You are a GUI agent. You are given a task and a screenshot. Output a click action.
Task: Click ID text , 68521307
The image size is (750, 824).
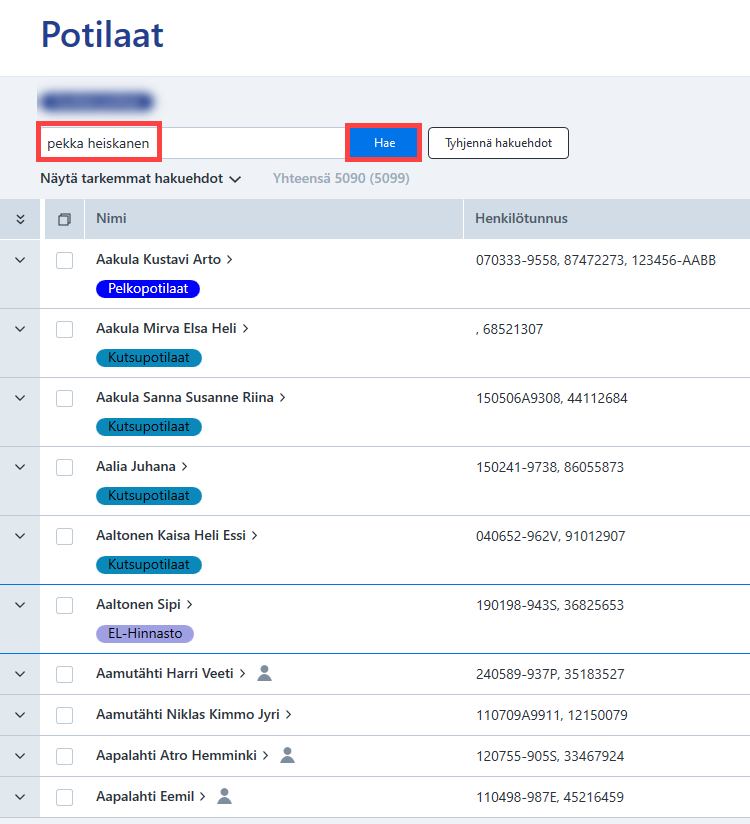[509, 329]
